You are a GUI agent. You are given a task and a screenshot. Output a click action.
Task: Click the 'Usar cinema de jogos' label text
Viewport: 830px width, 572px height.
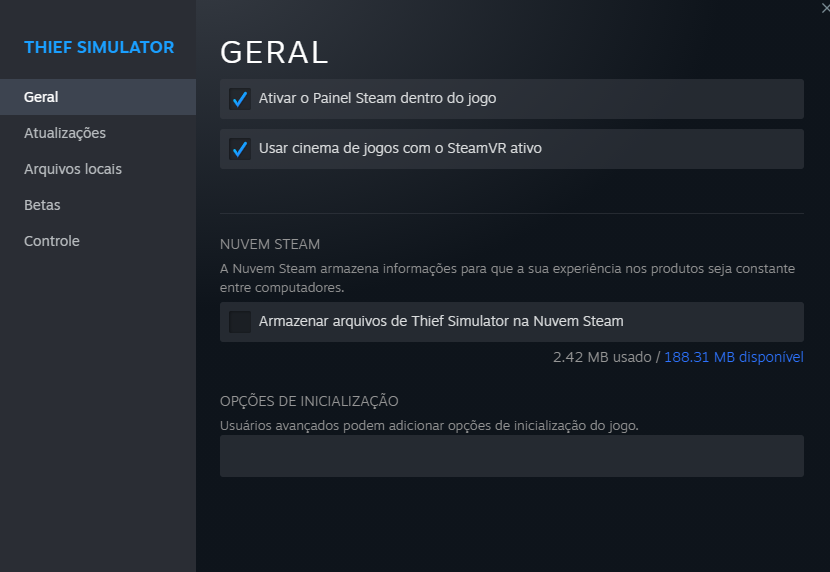point(400,149)
